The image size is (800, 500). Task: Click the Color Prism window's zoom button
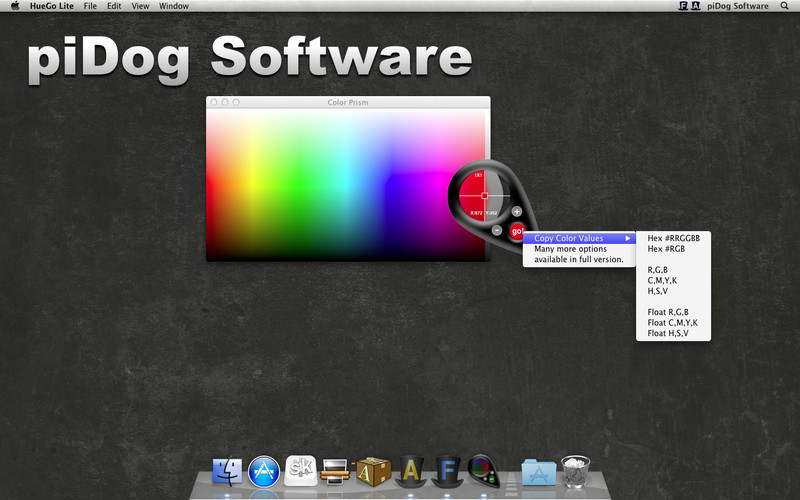point(236,102)
